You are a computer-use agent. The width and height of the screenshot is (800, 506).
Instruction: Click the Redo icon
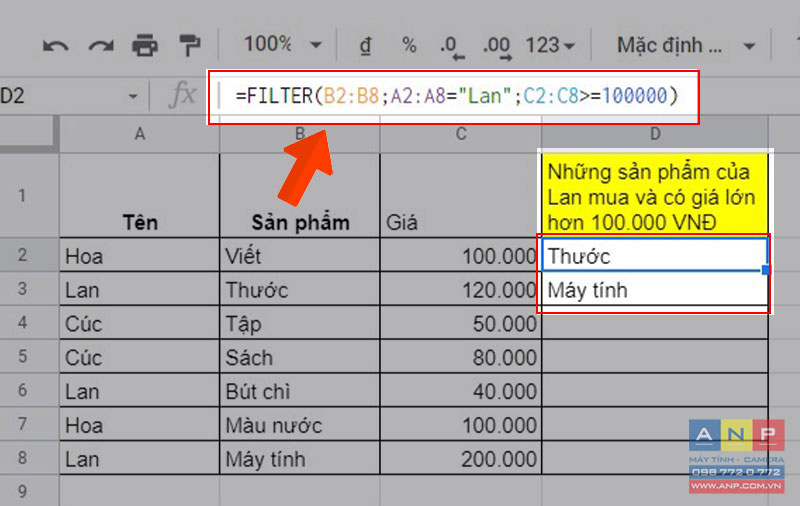[x=101, y=46]
